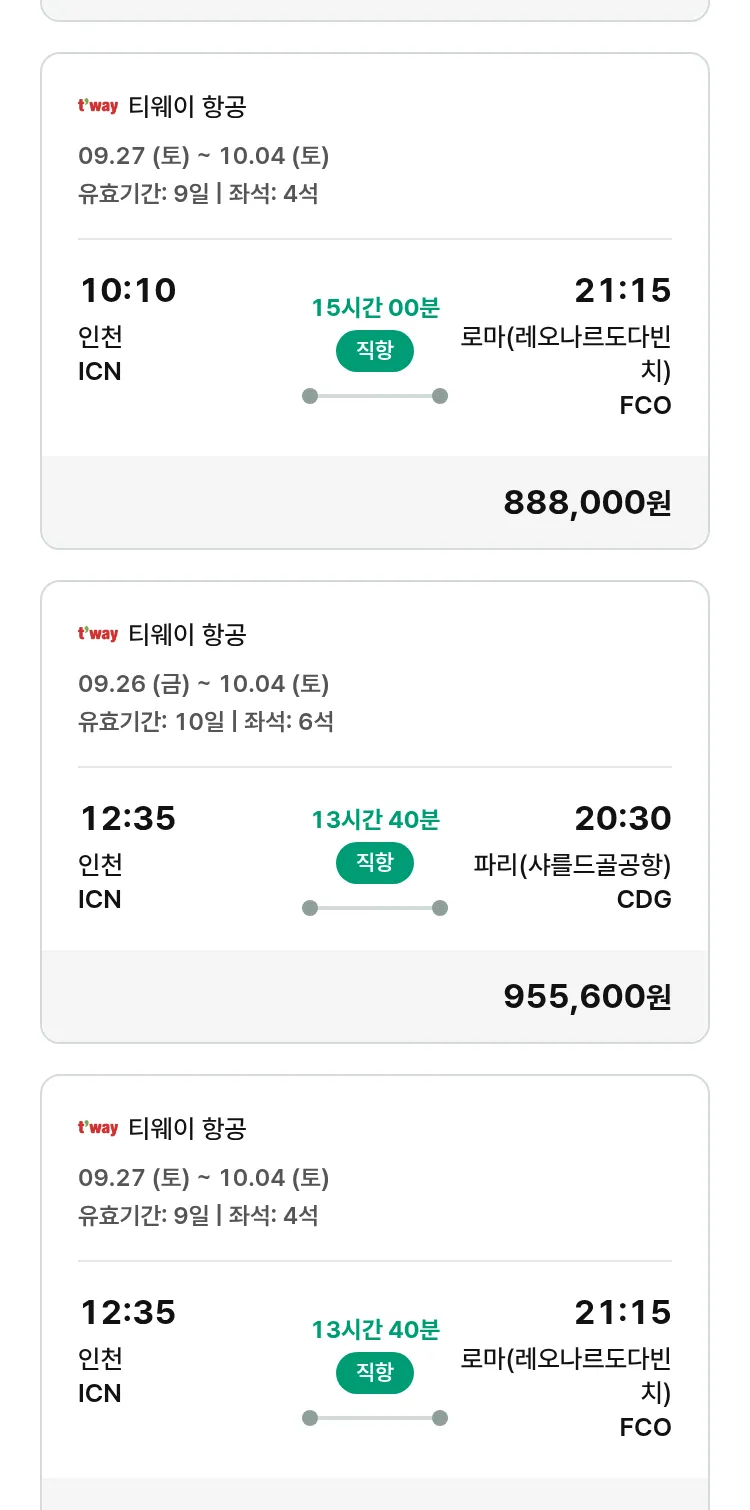The width and height of the screenshot is (750, 1510).
Task: Tap the 직항 badge under 15시간 00분
Action: tap(375, 351)
